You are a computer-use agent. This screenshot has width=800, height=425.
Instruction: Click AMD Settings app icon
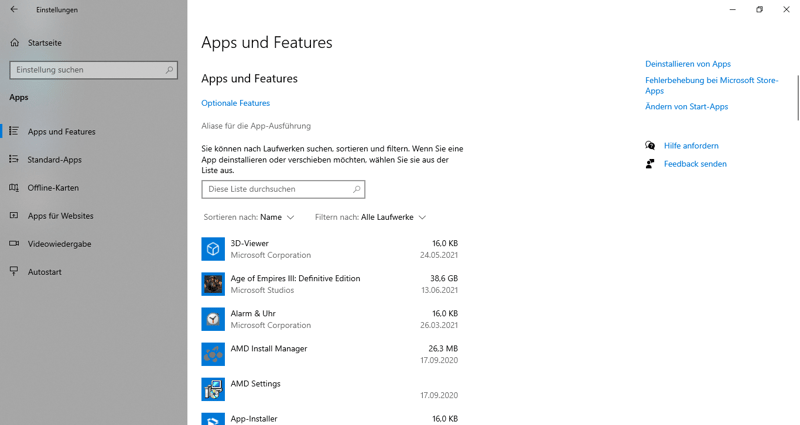click(213, 389)
